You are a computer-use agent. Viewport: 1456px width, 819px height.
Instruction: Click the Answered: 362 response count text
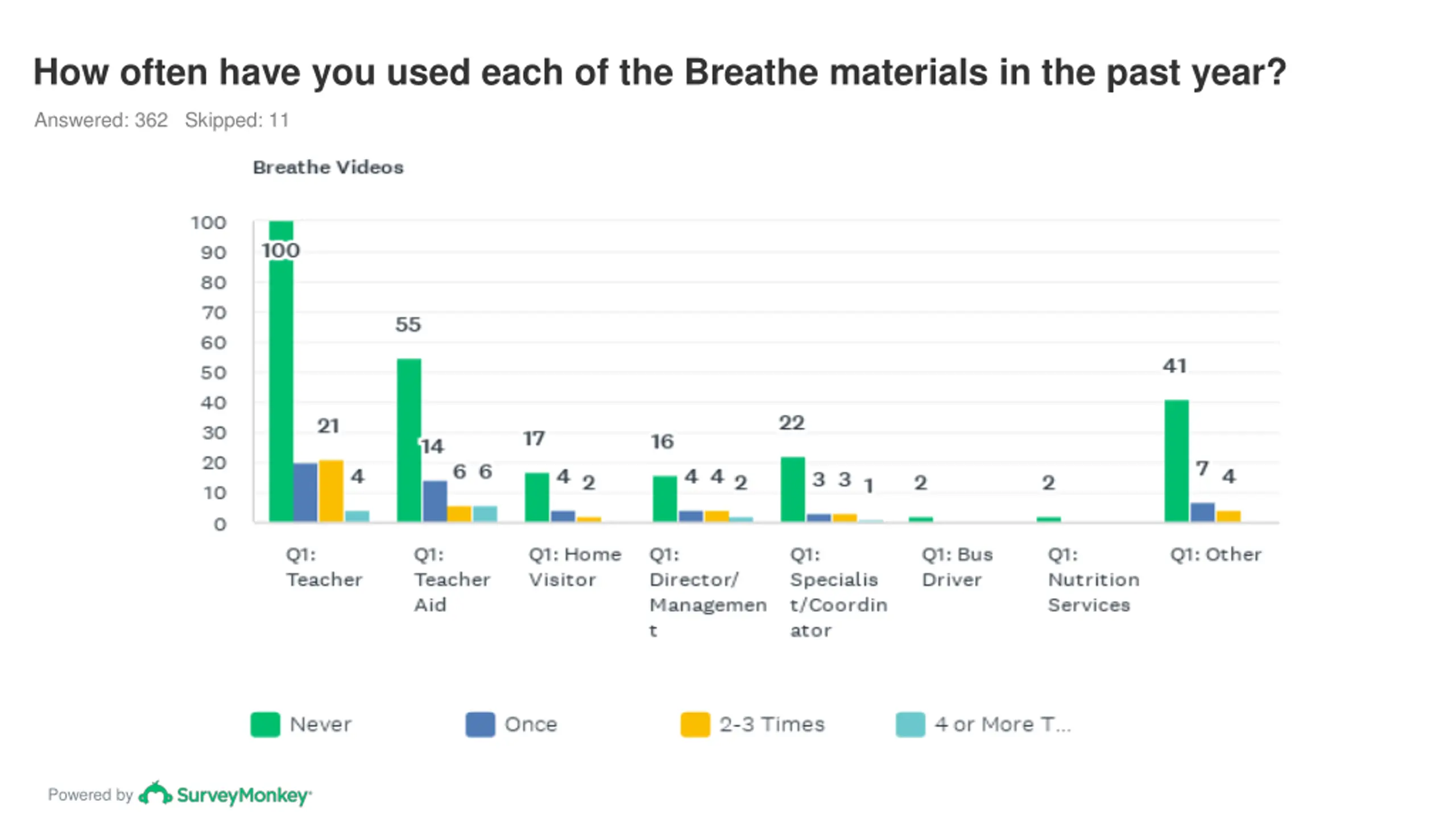[101, 120]
